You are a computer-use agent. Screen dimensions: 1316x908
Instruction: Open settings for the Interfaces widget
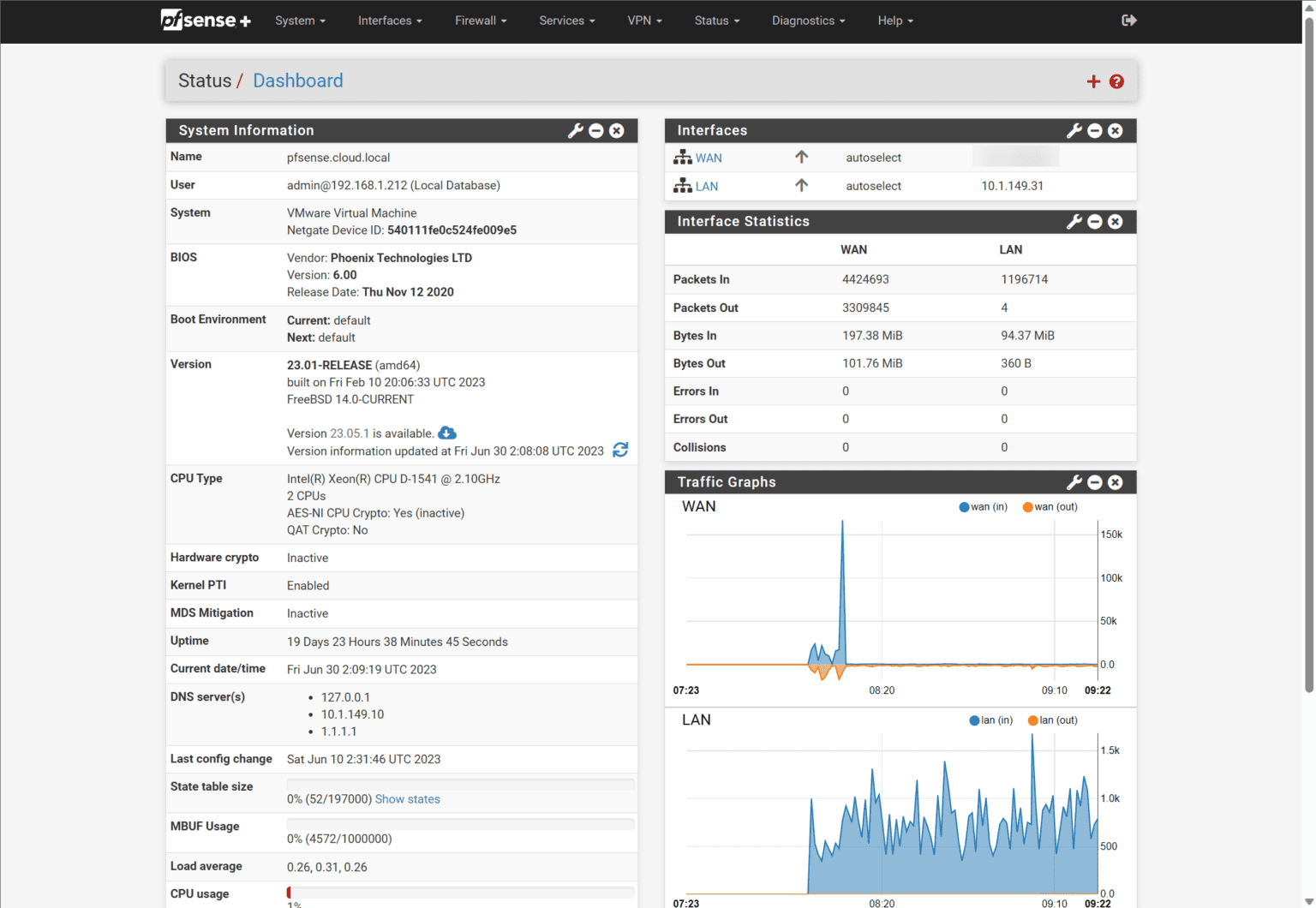pyautogui.click(x=1074, y=130)
